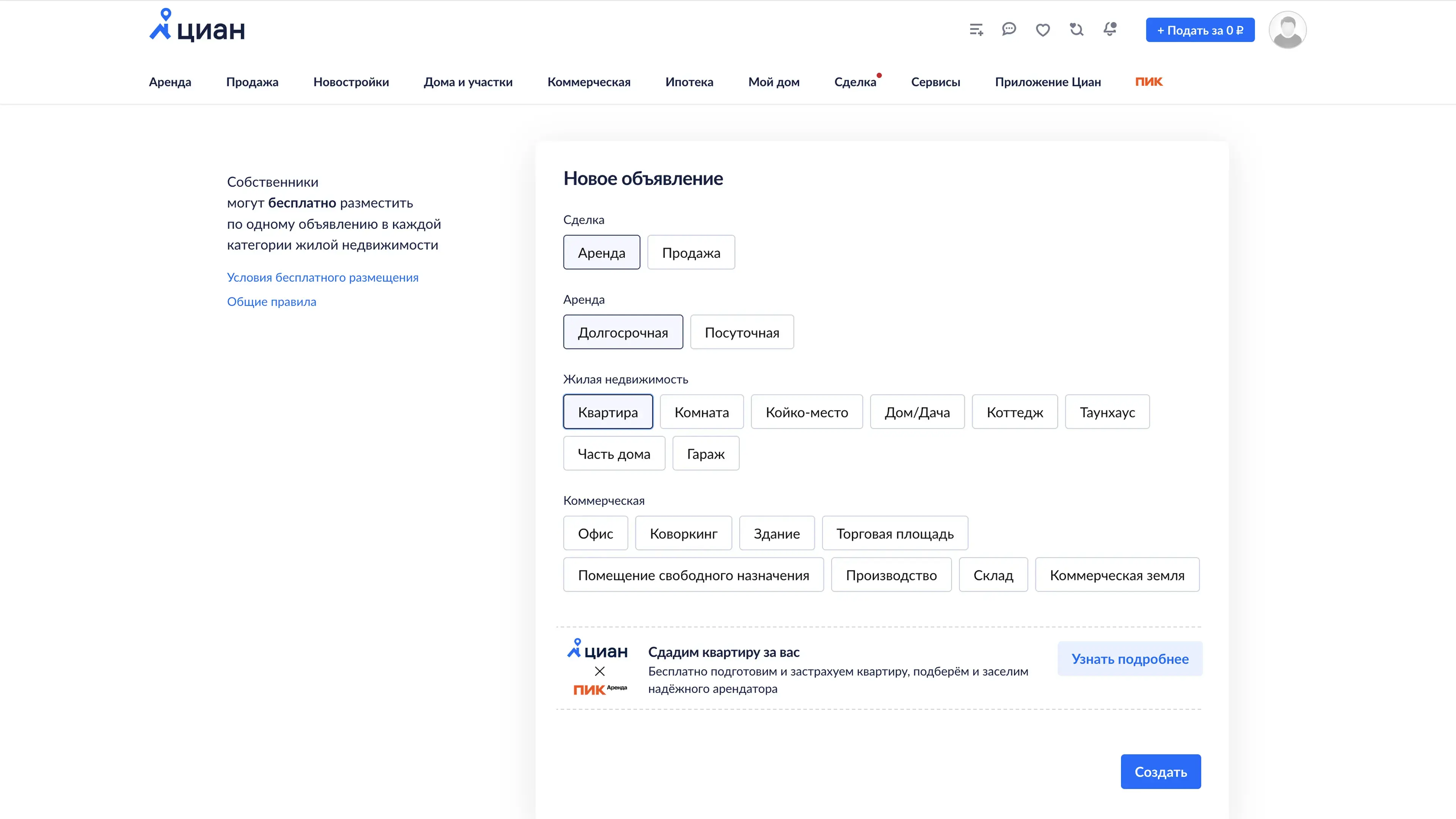Open favorites heart icon
The image size is (1456, 819).
(1043, 30)
